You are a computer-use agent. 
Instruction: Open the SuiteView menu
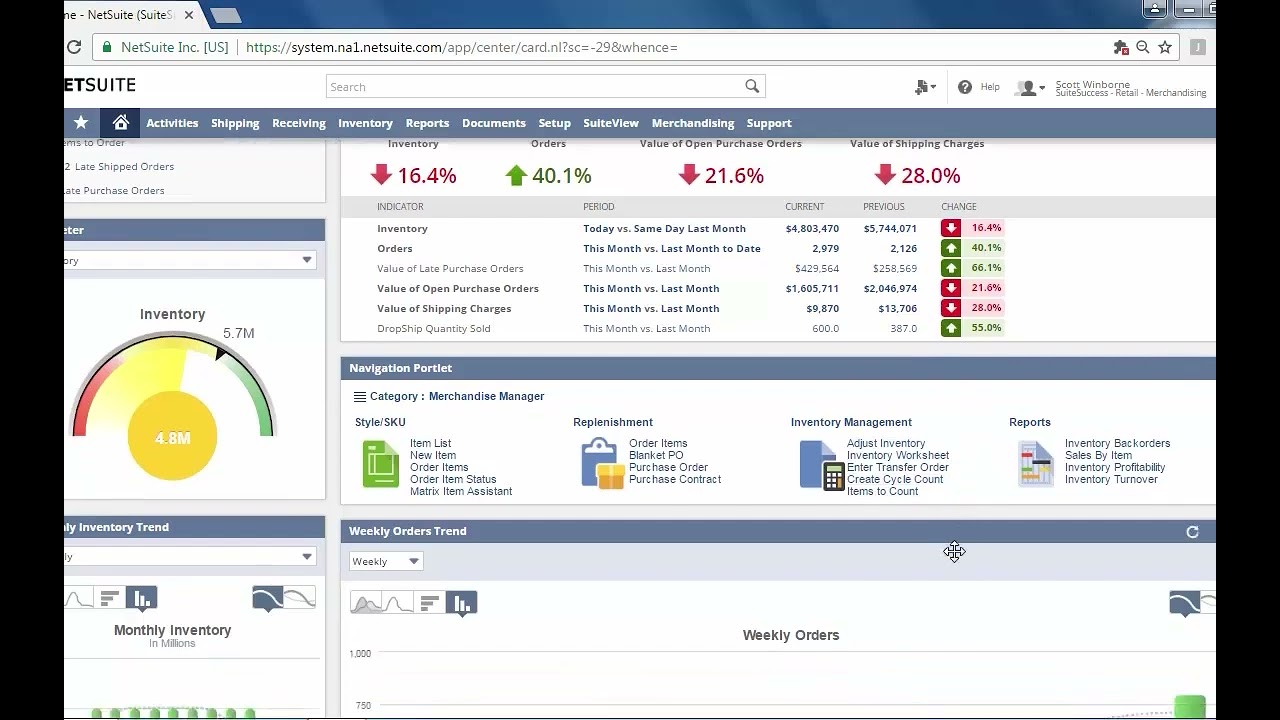pyautogui.click(x=611, y=123)
